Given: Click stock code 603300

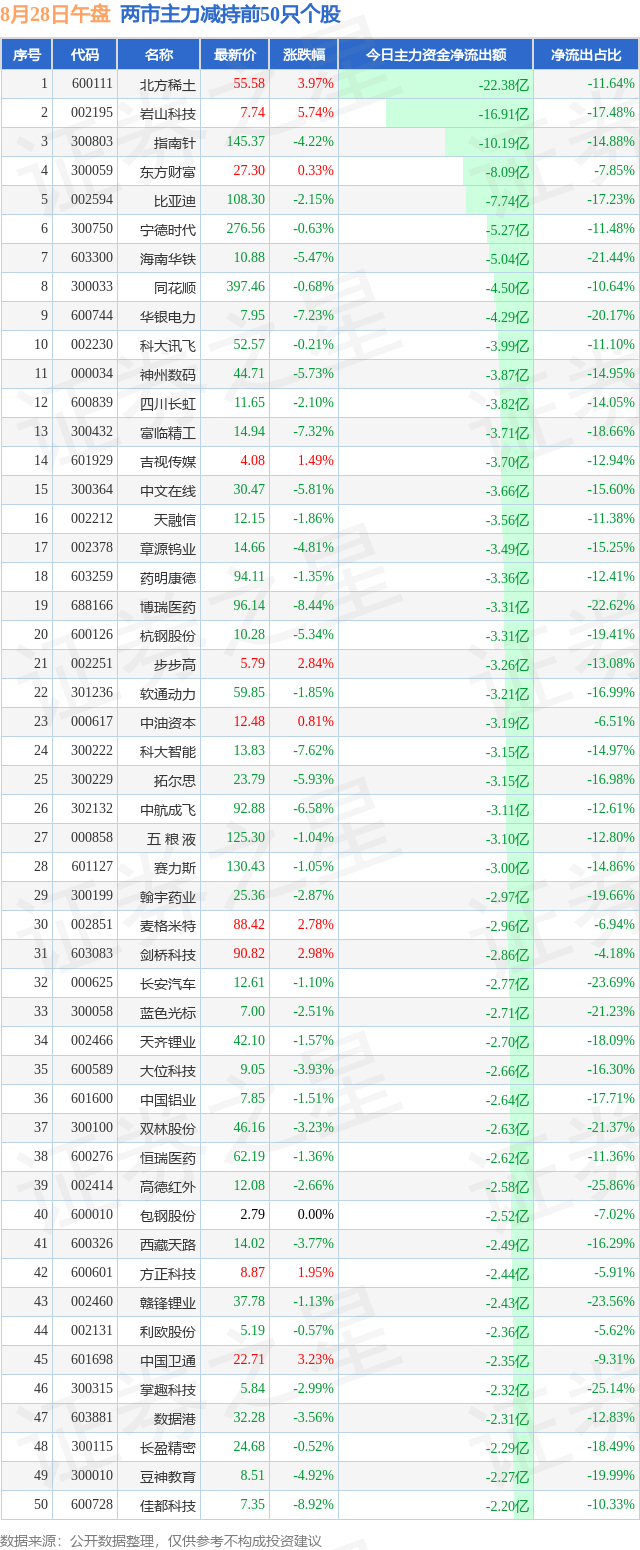Looking at the screenshot, I should (92, 258).
